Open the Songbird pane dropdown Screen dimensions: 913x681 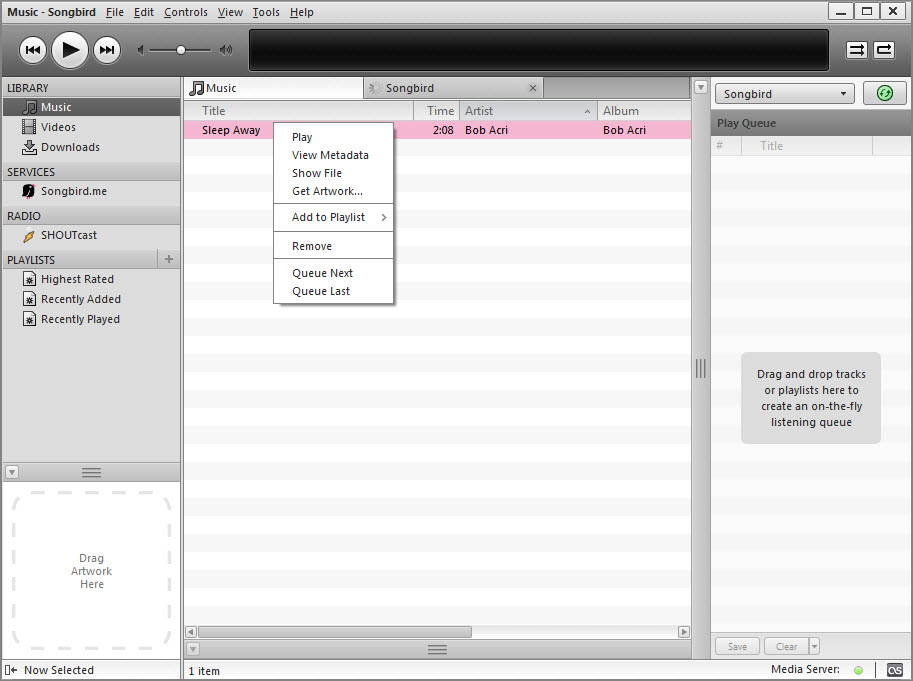point(784,94)
